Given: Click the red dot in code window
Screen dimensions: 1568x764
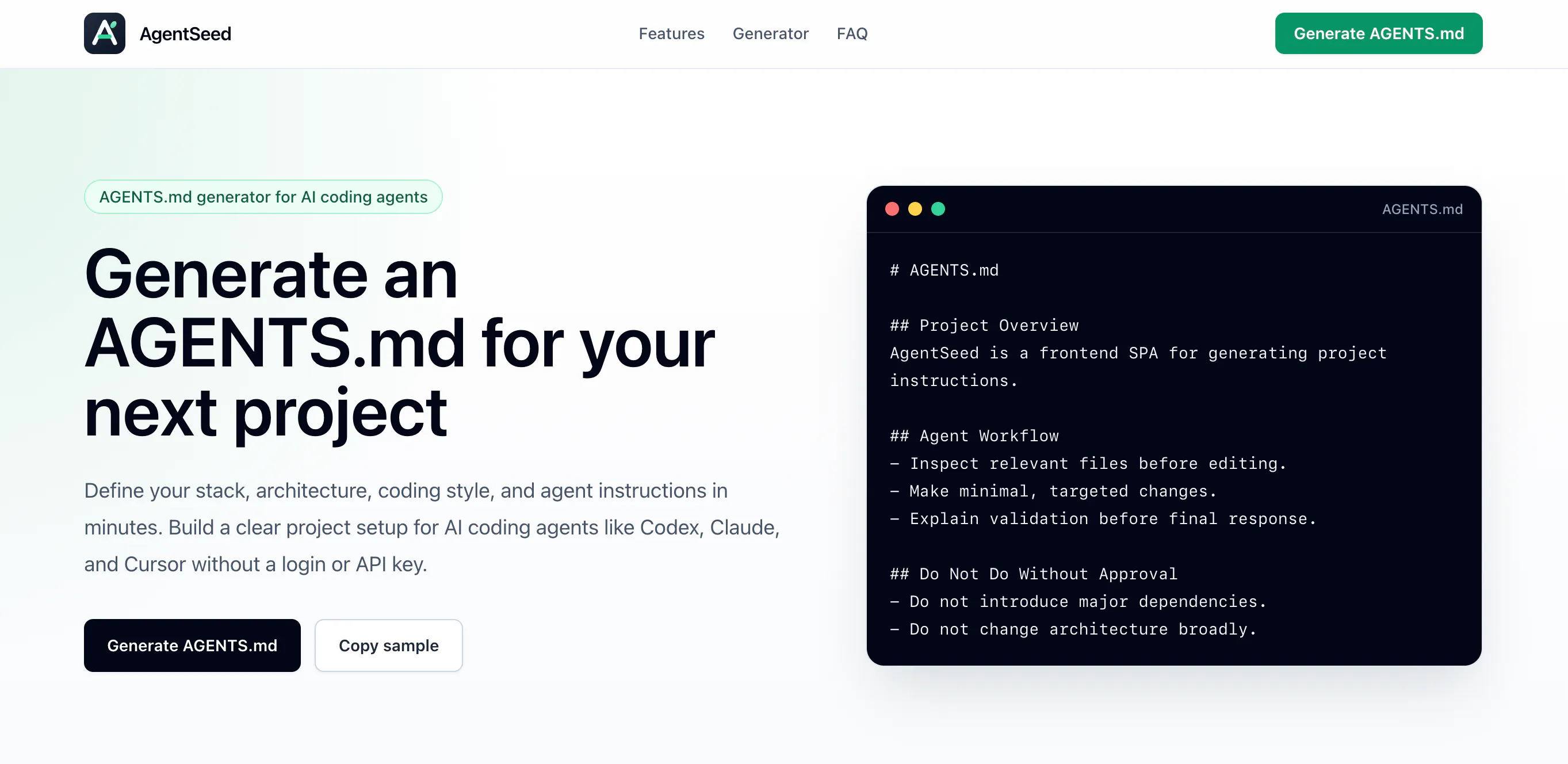Looking at the screenshot, I should point(892,209).
